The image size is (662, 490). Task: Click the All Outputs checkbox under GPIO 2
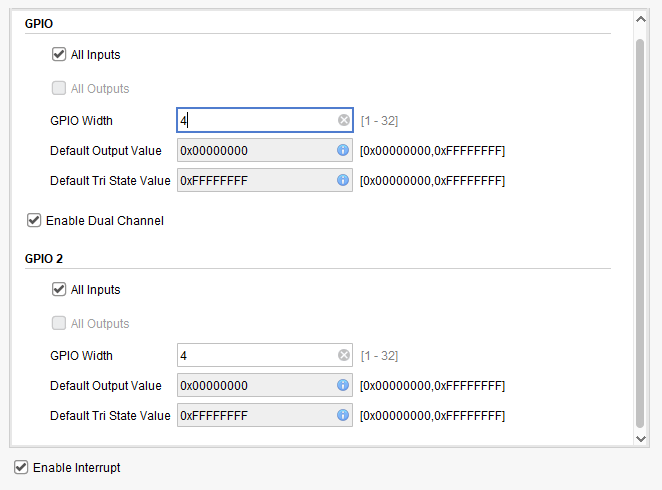pyautogui.click(x=59, y=323)
